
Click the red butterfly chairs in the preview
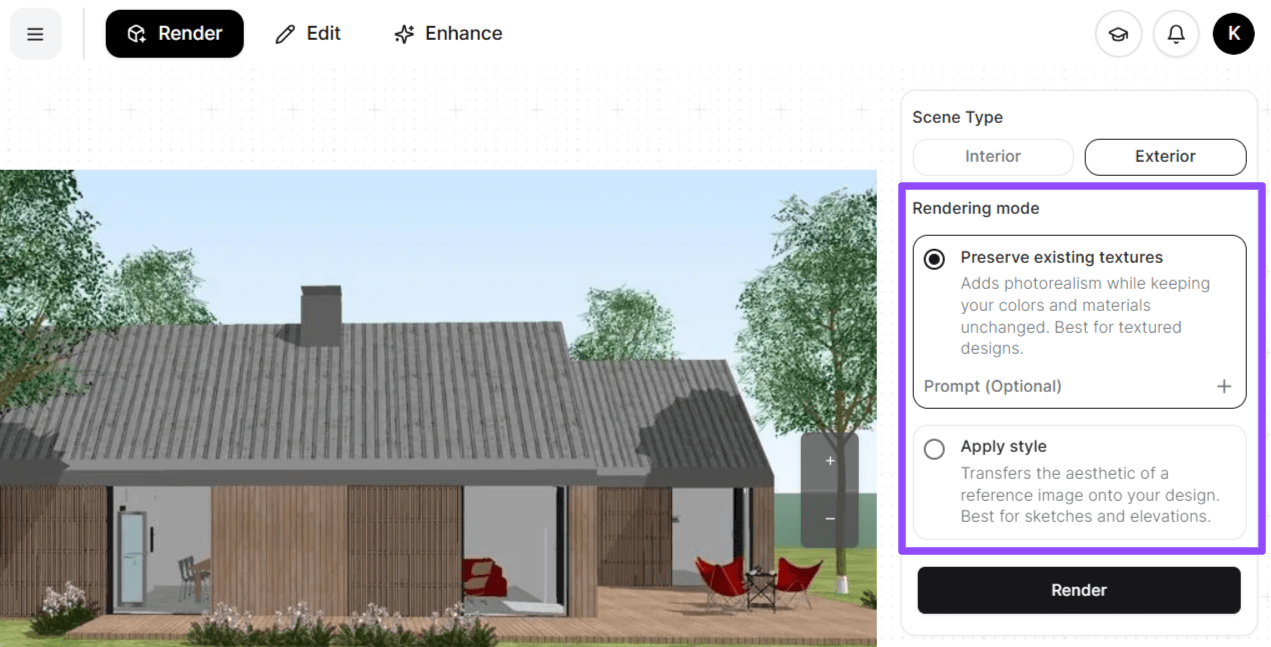click(760, 578)
